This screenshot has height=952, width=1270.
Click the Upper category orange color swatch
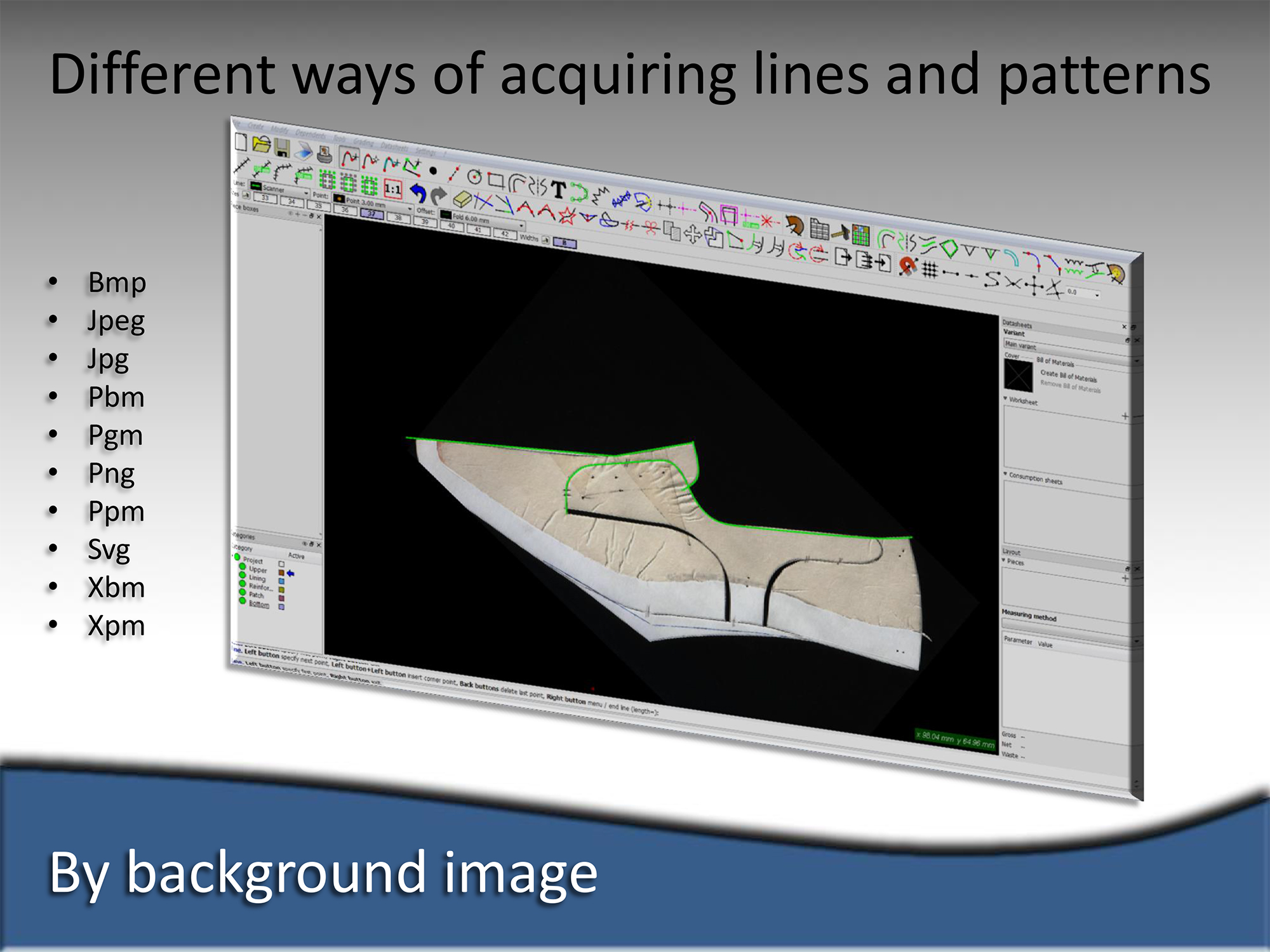click(x=281, y=572)
